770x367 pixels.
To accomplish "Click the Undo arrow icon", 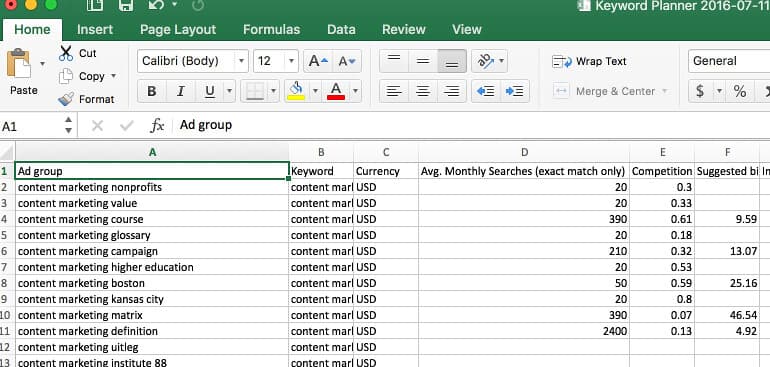I will click(156, 6).
